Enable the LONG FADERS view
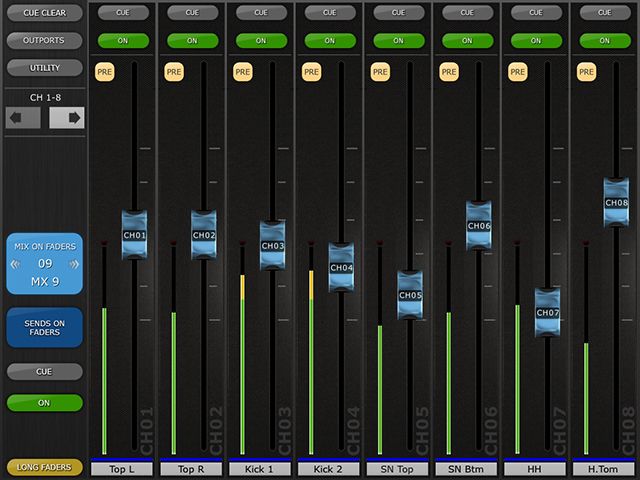This screenshot has width=640, height=480. pyautogui.click(x=44, y=467)
